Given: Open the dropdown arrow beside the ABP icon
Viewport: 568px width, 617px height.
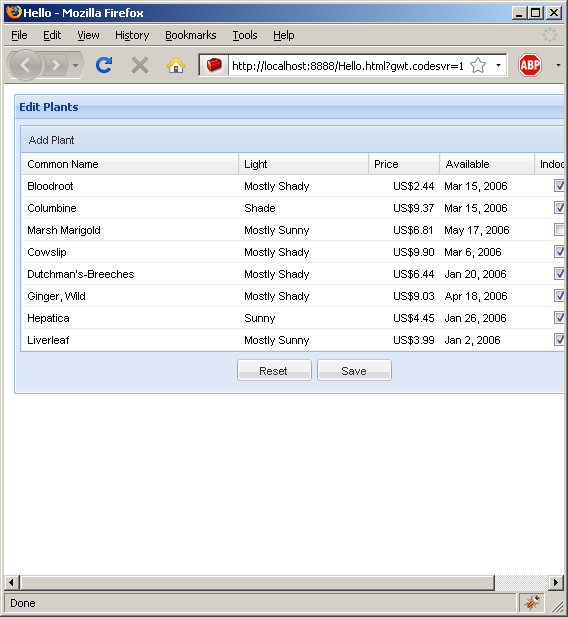Looking at the screenshot, I should point(558,65).
